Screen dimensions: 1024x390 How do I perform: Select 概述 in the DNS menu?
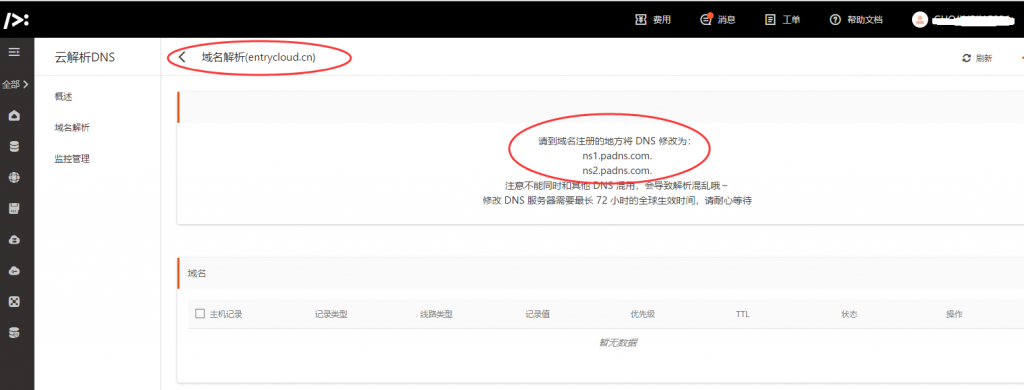point(63,97)
